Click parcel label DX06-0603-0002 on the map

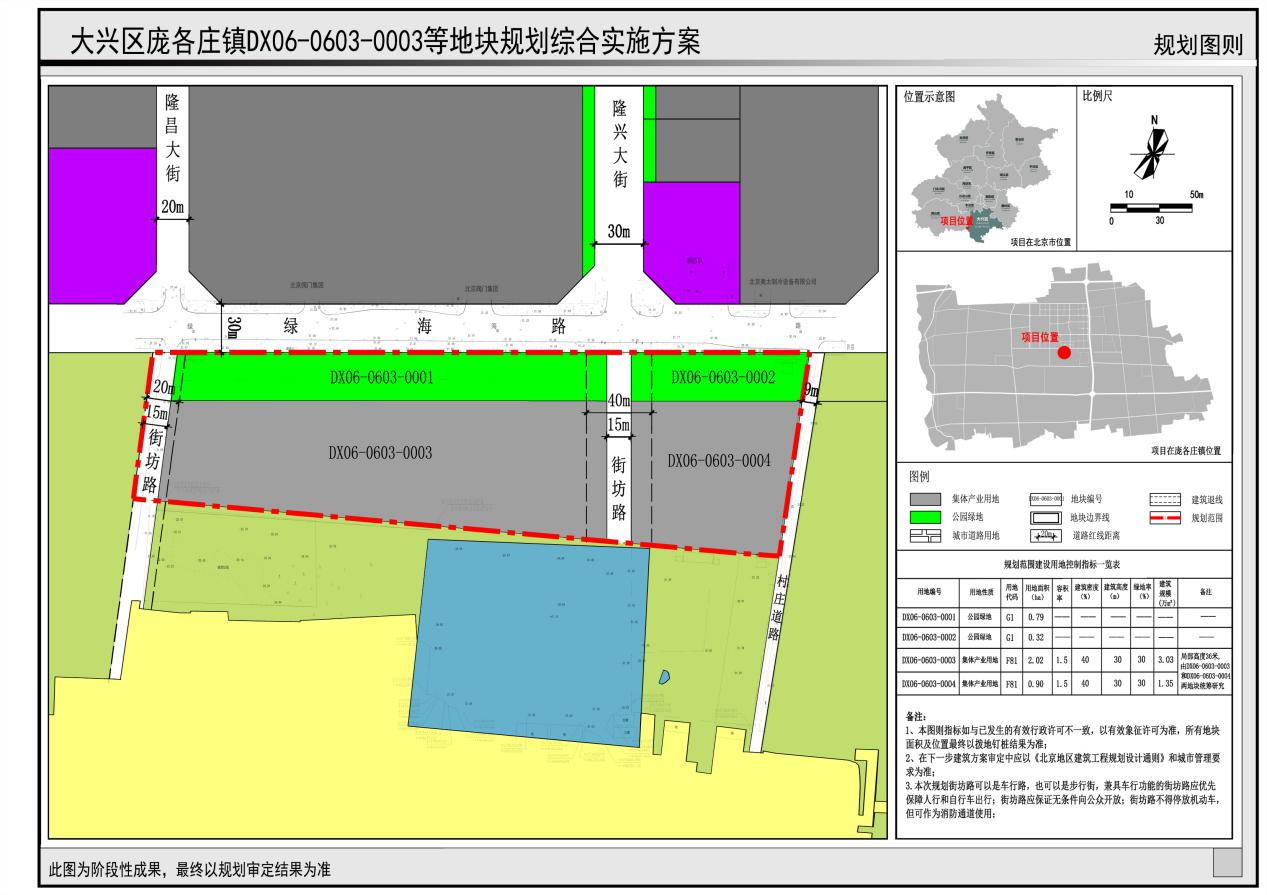(x=723, y=378)
